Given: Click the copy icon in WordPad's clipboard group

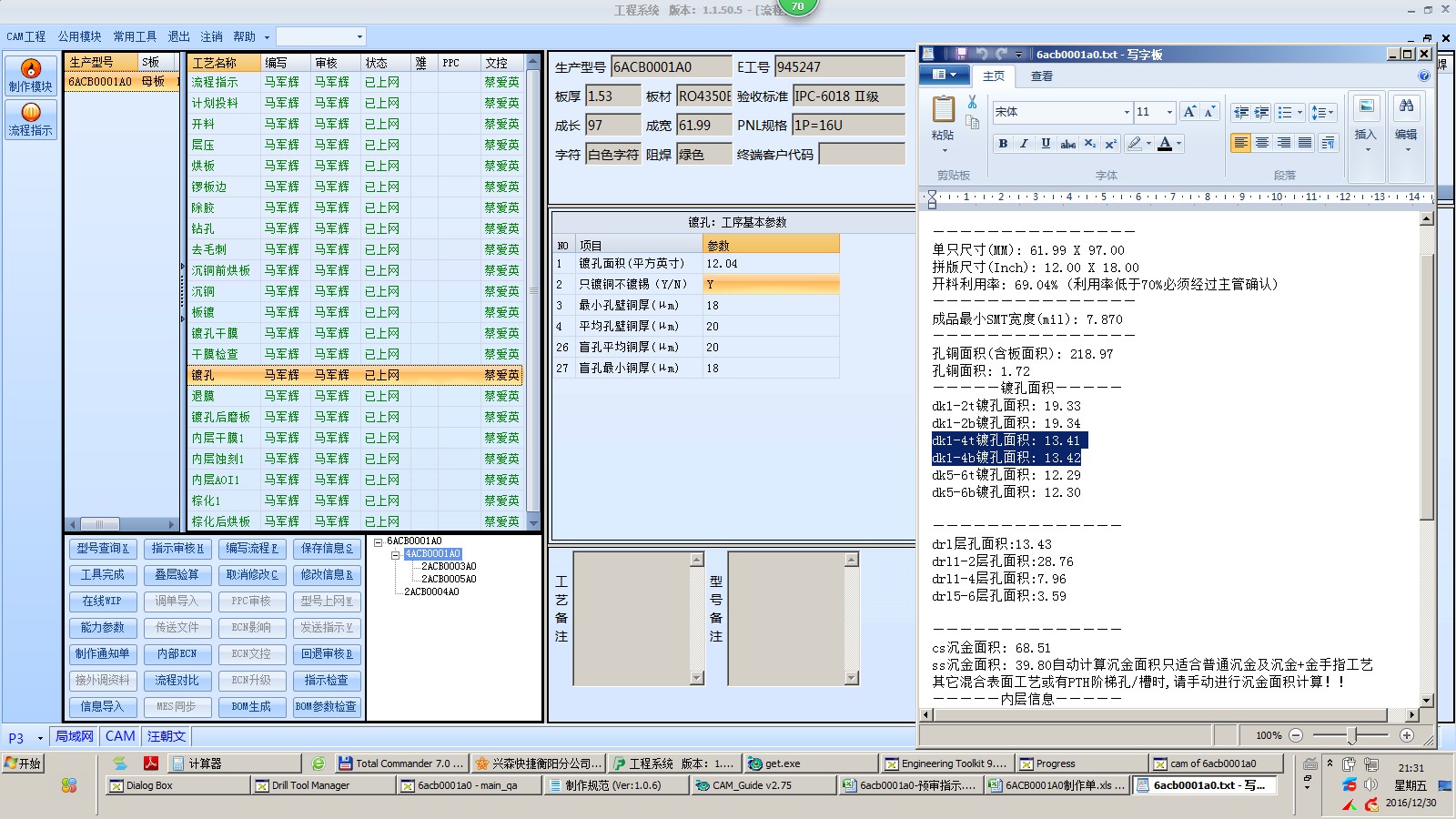Looking at the screenshot, I should pos(973,123).
